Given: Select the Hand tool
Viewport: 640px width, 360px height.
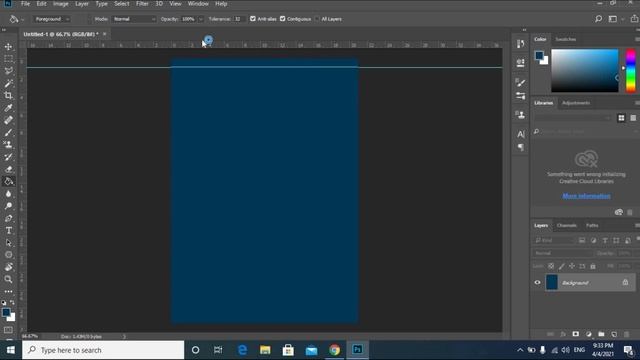Looking at the screenshot, I should pos(8,267).
